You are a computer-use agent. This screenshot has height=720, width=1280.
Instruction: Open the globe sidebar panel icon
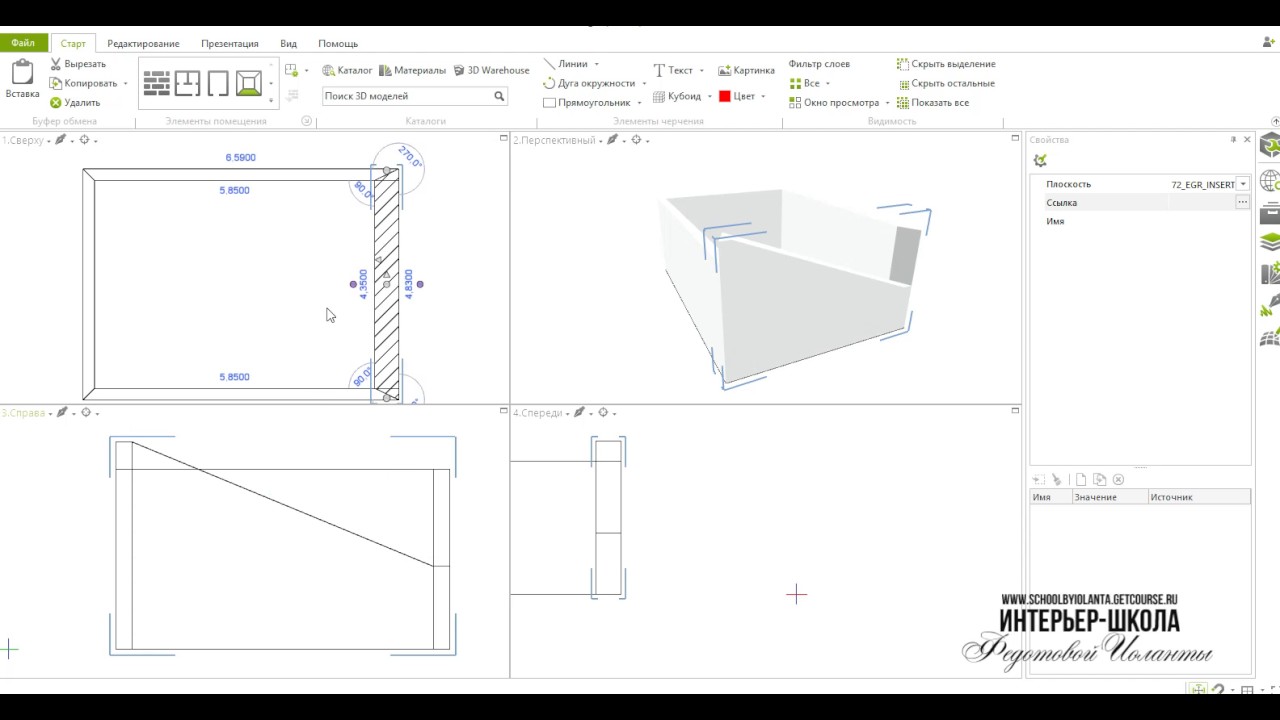[x=1270, y=181]
